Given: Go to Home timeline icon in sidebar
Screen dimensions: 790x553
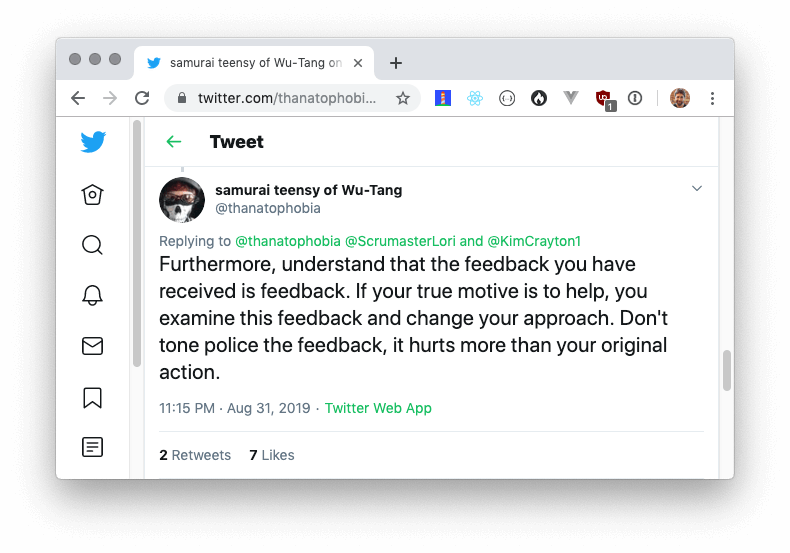Looking at the screenshot, I should (x=92, y=194).
